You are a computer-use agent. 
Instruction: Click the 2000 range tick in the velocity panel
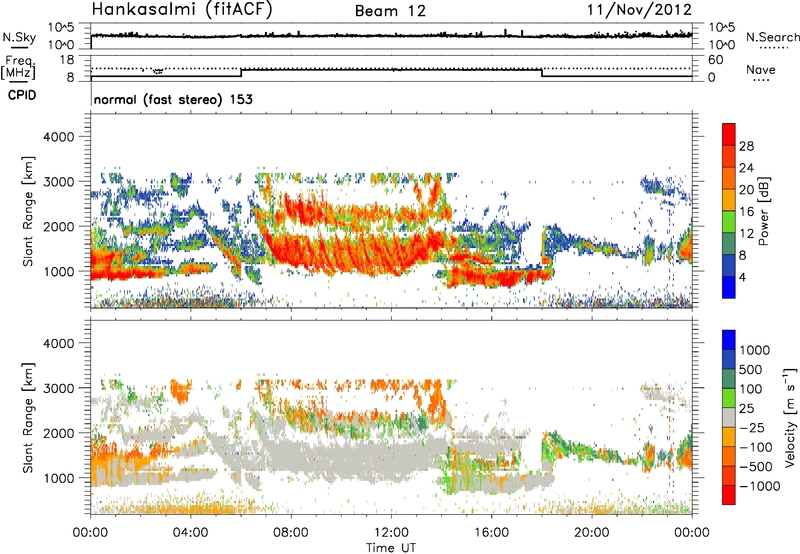point(59,433)
